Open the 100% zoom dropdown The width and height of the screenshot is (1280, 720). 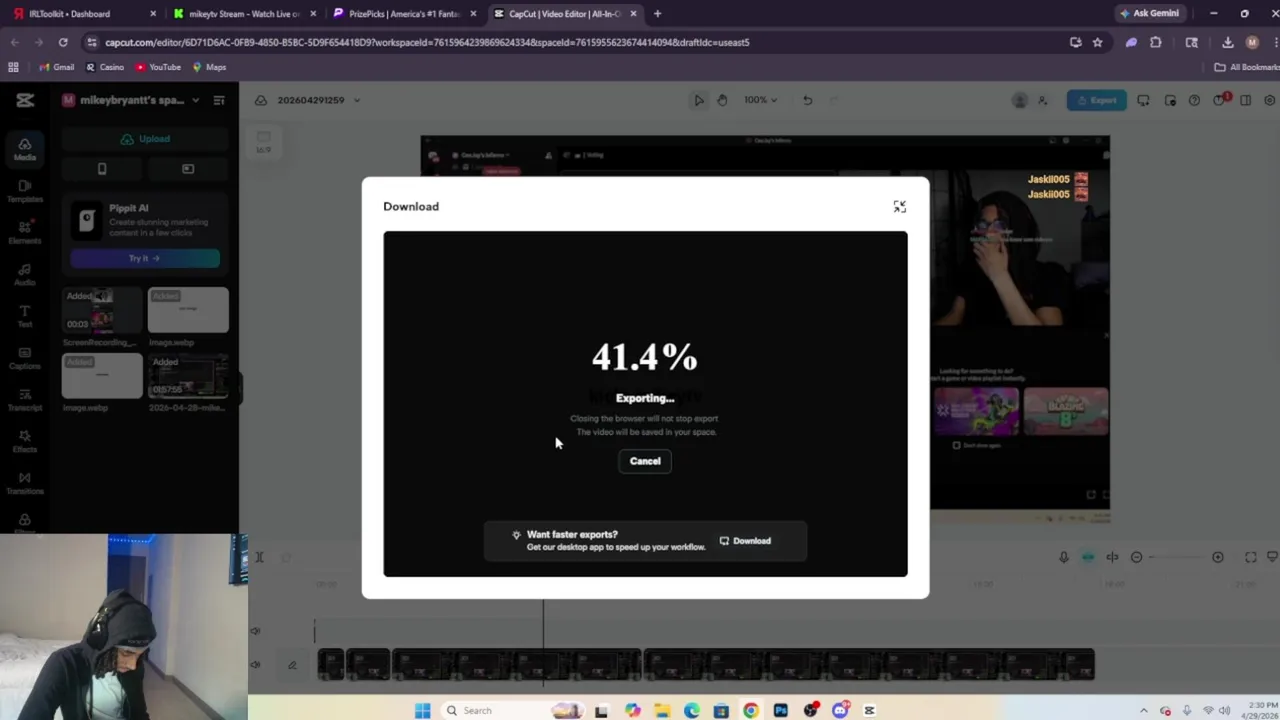[x=760, y=100]
